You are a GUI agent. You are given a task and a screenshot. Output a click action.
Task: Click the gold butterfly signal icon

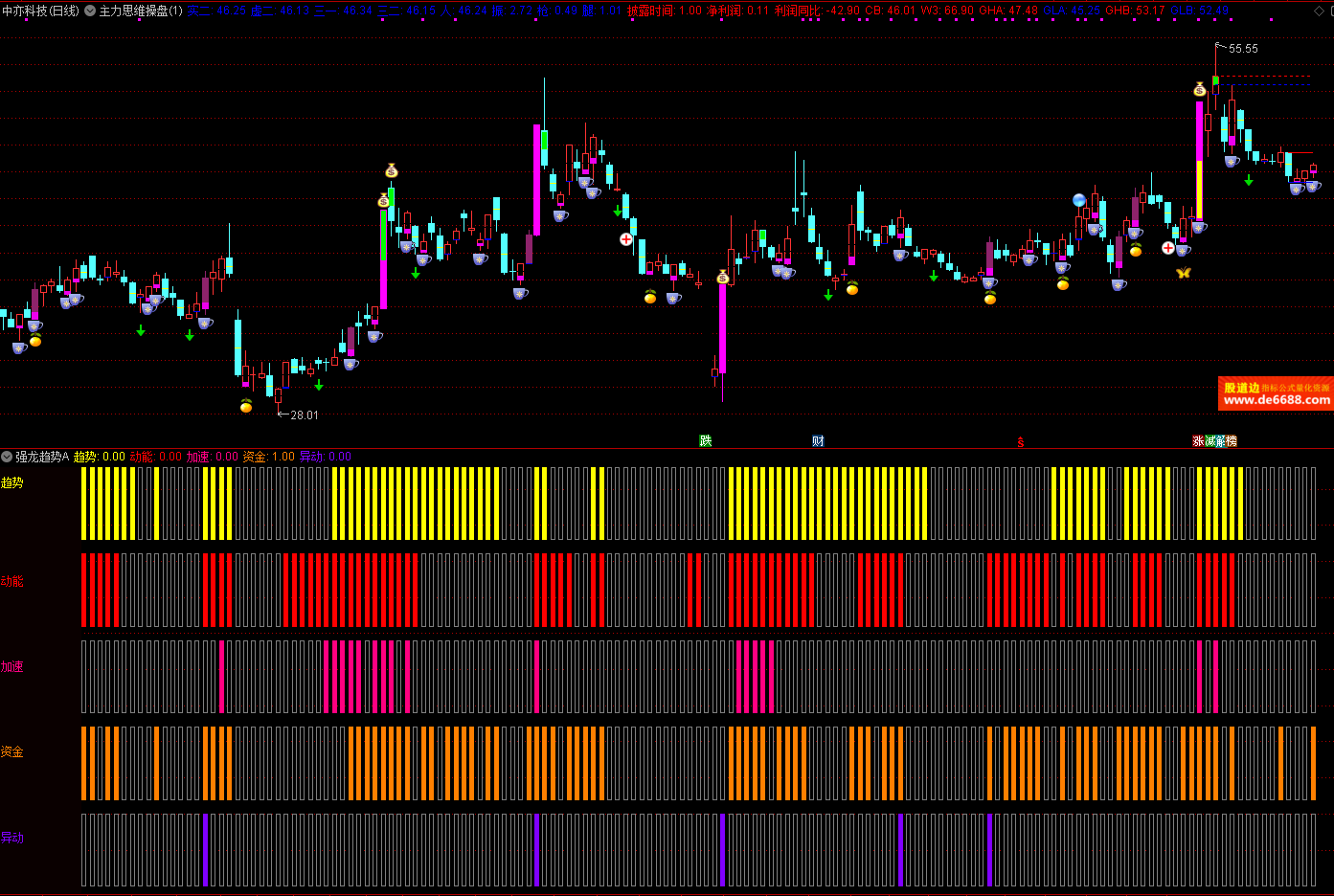click(x=1183, y=273)
